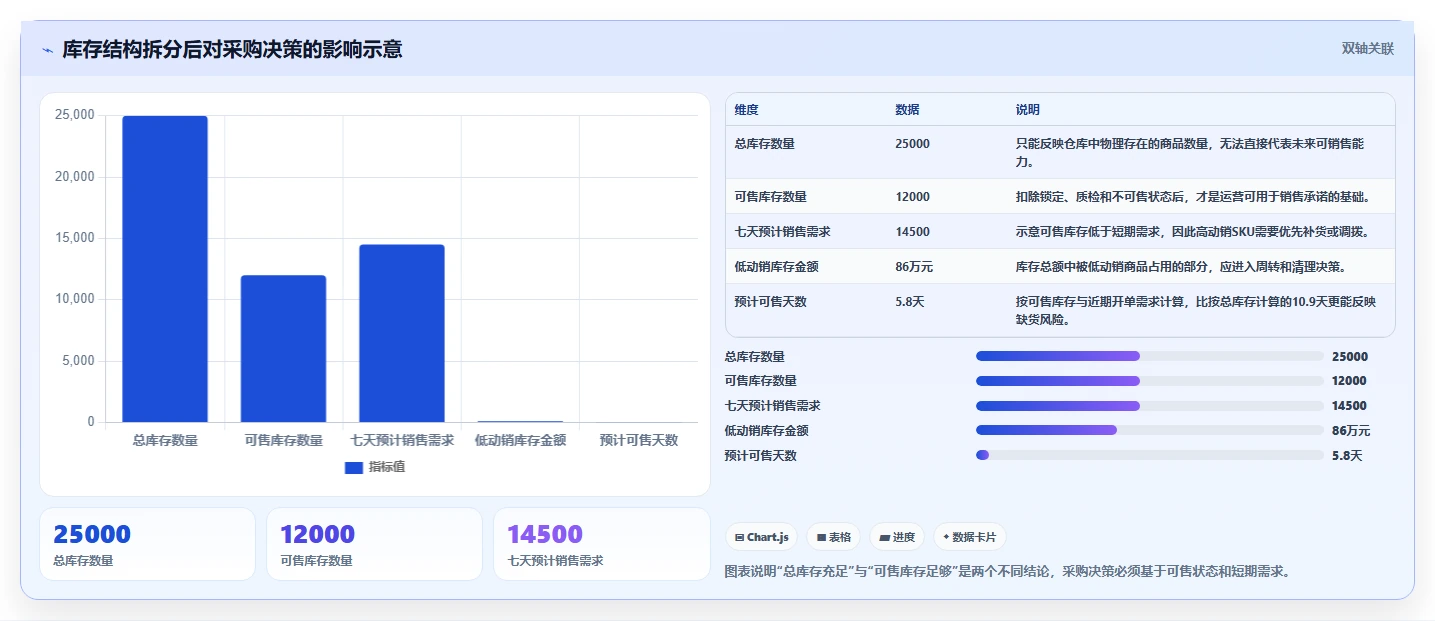Select the 表格 chip label
This screenshot has width=1435, height=621.
(840, 537)
